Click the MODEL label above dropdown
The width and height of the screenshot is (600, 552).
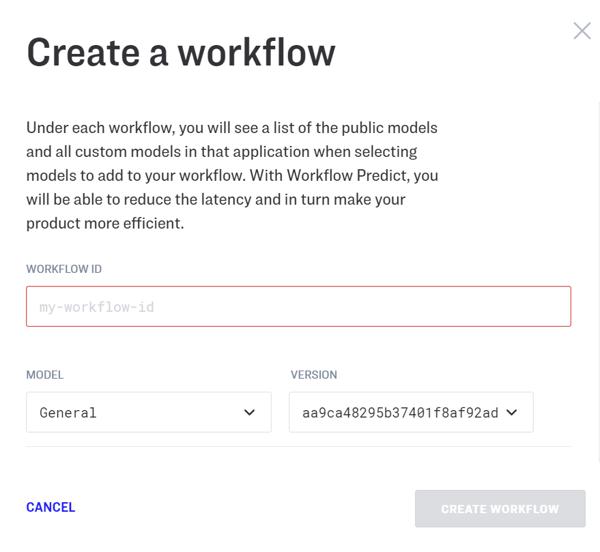coord(45,375)
